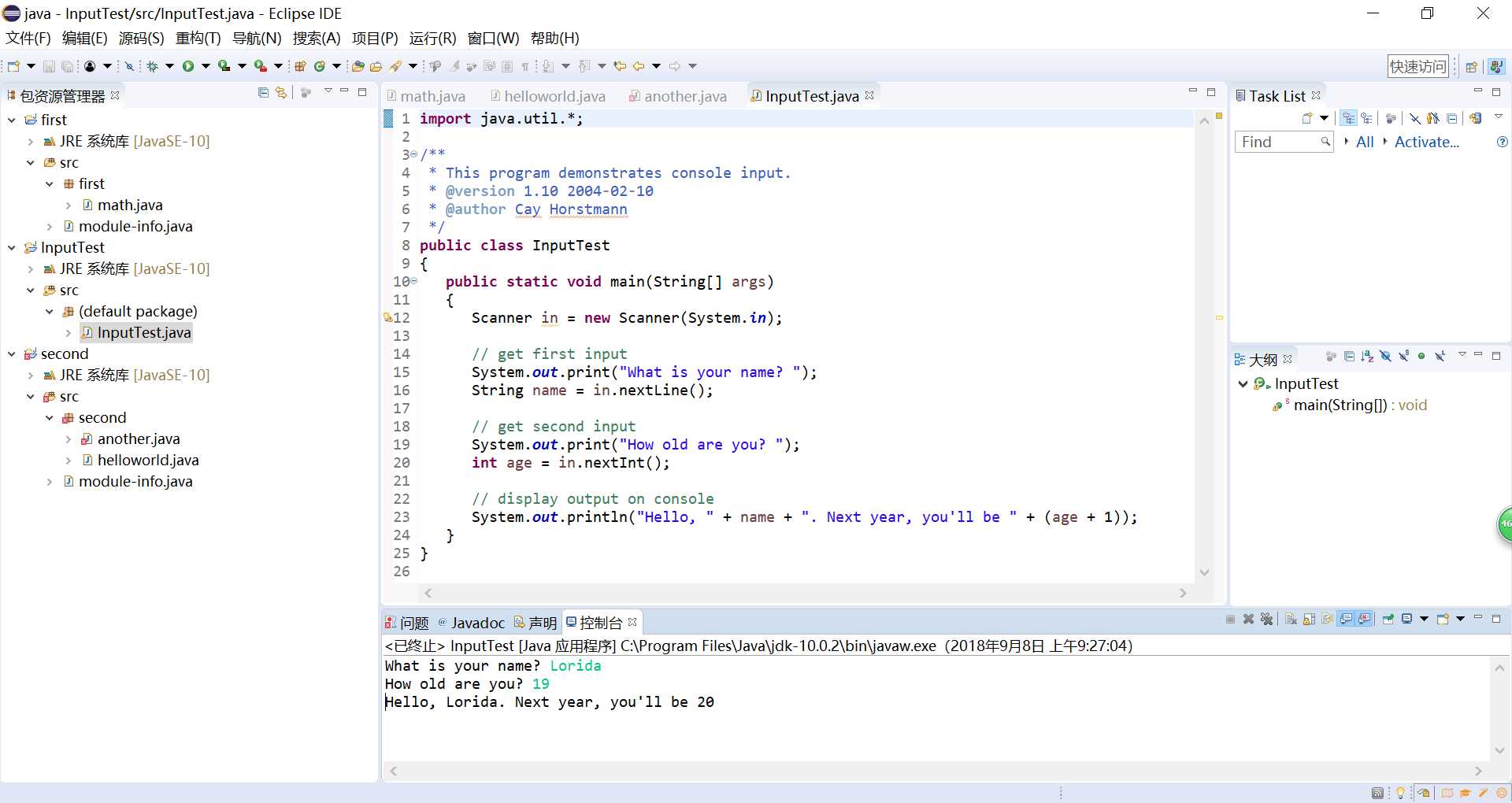Click Remove Launch X icon in console
The width and height of the screenshot is (1512, 803).
pyautogui.click(x=1248, y=619)
